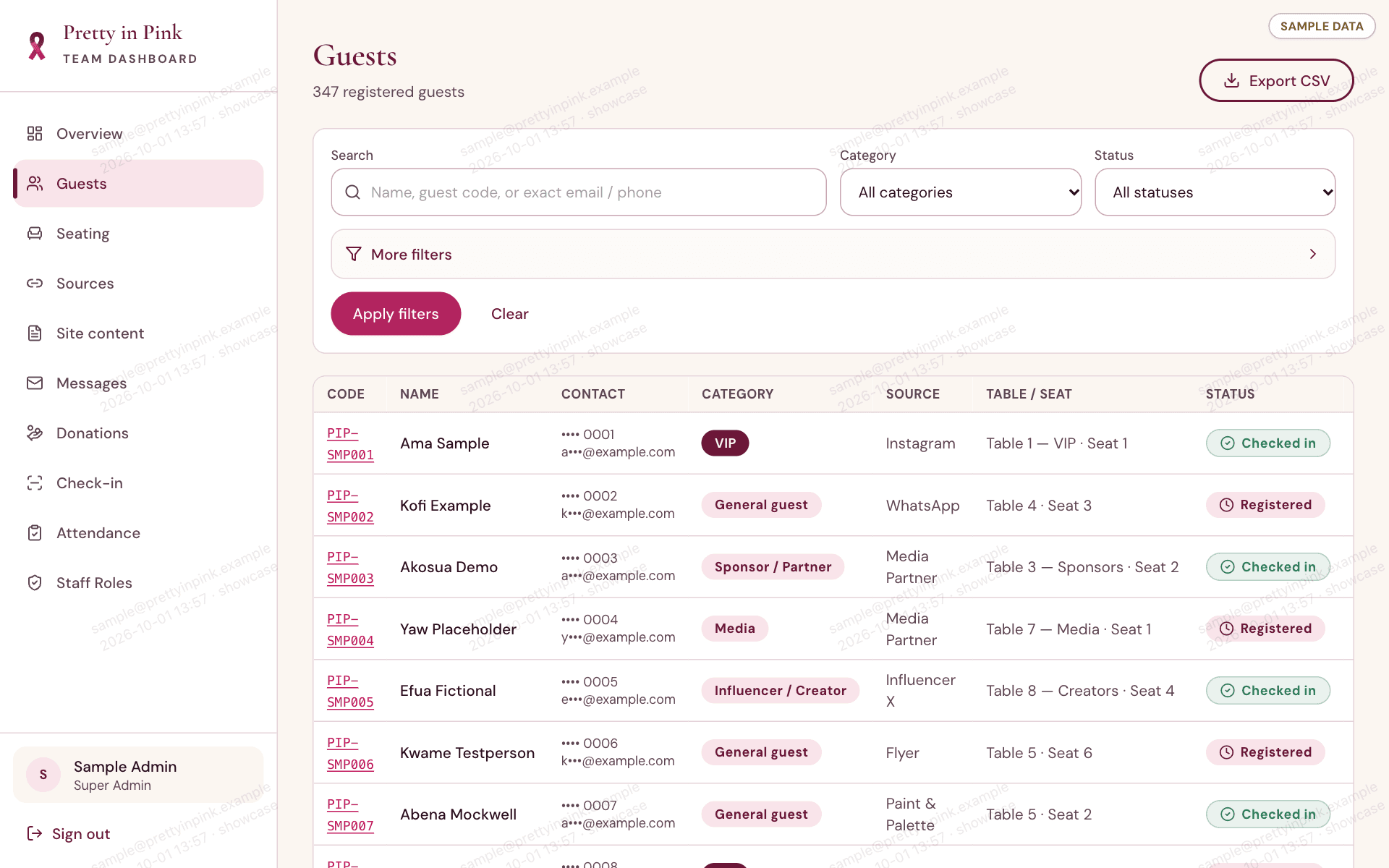Click the Site content document icon
This screenshot has height=868, width=1389.
point(35,333)
